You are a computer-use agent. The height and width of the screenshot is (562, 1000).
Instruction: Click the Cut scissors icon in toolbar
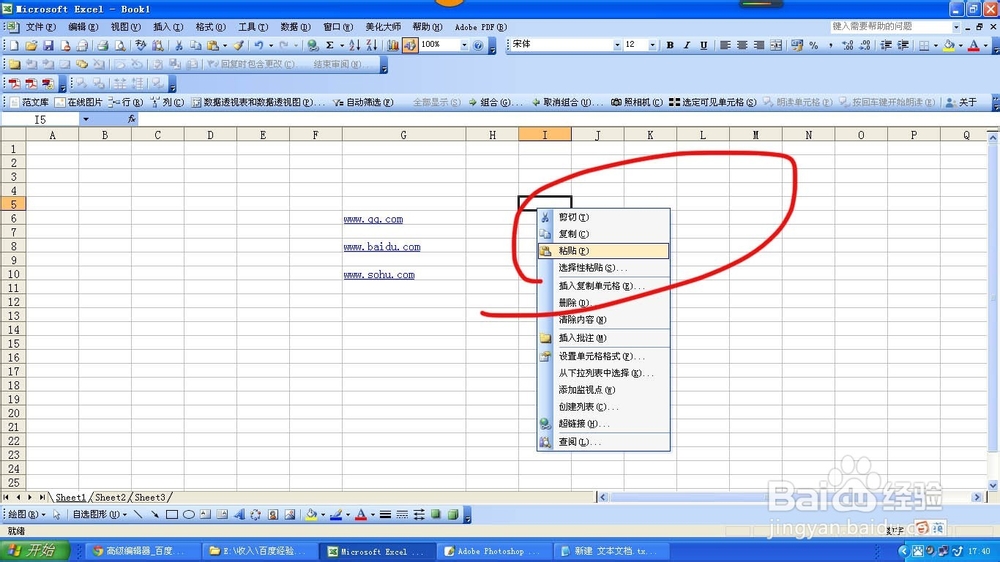(x=179, y=45)
